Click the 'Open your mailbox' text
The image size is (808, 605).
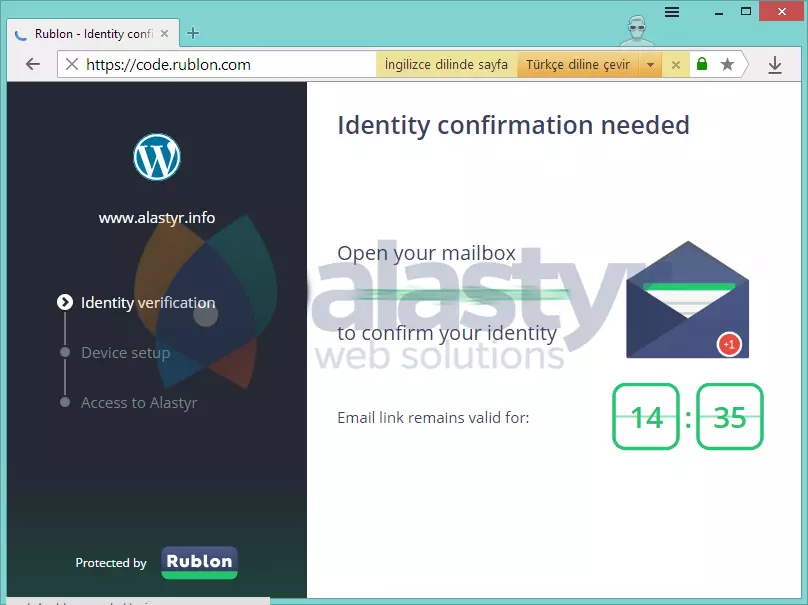click(426, 253)
